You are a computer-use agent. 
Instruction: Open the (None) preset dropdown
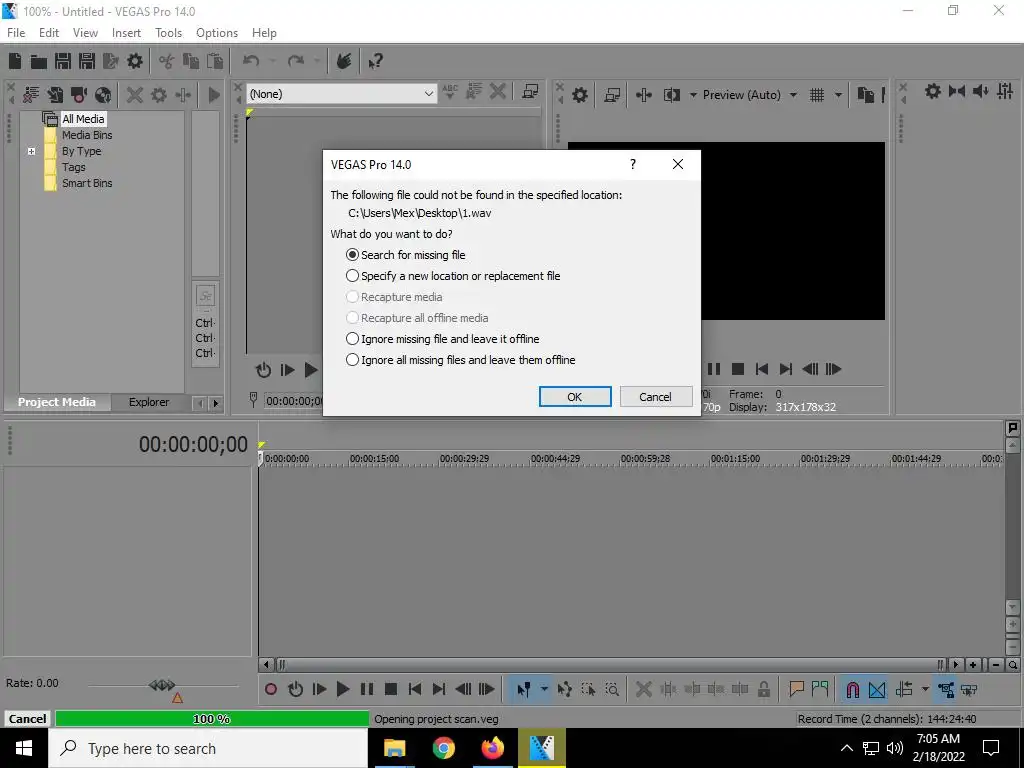coord(341,94)
